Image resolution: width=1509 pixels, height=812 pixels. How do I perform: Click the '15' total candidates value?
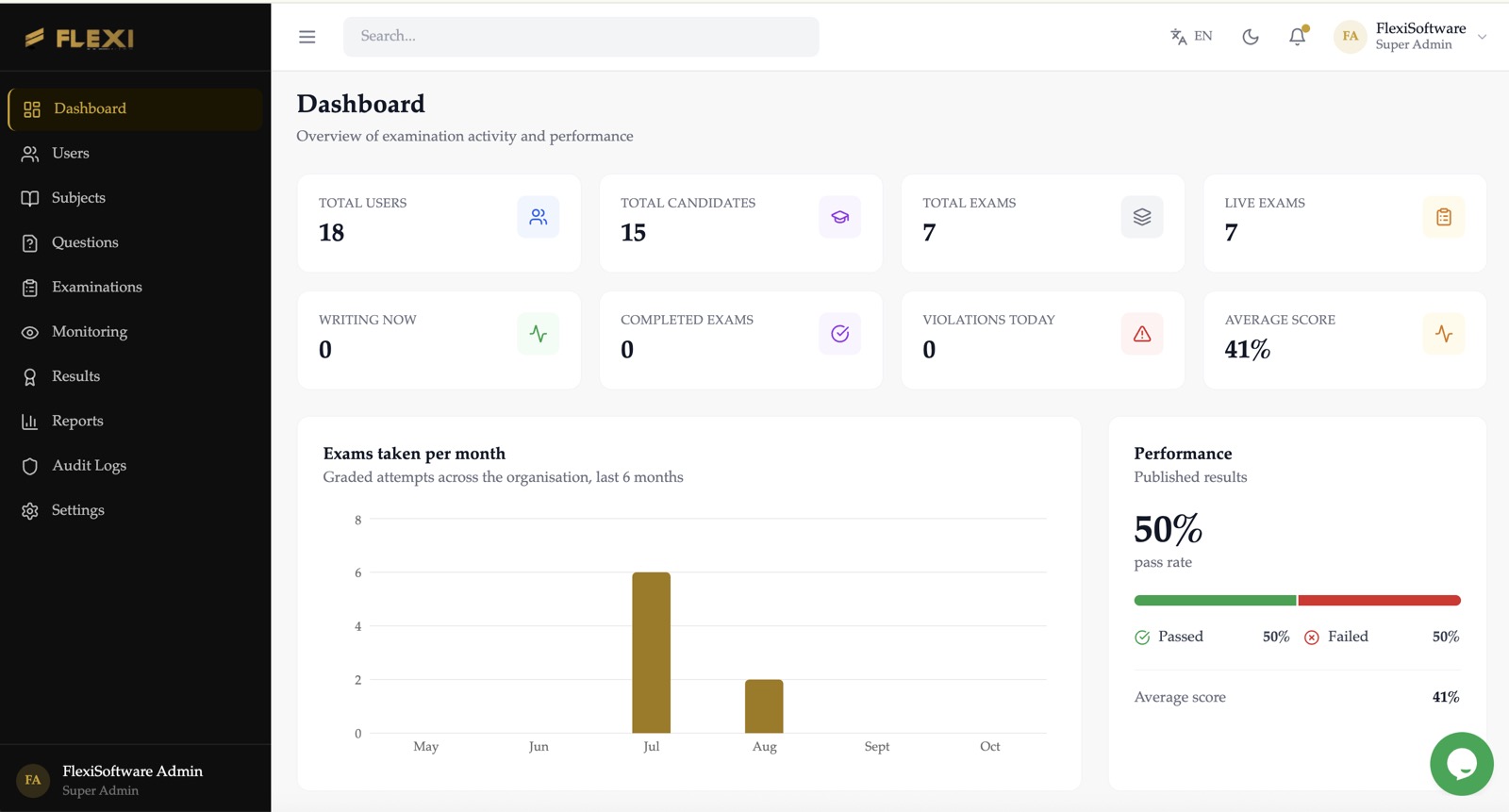point(633,233)
